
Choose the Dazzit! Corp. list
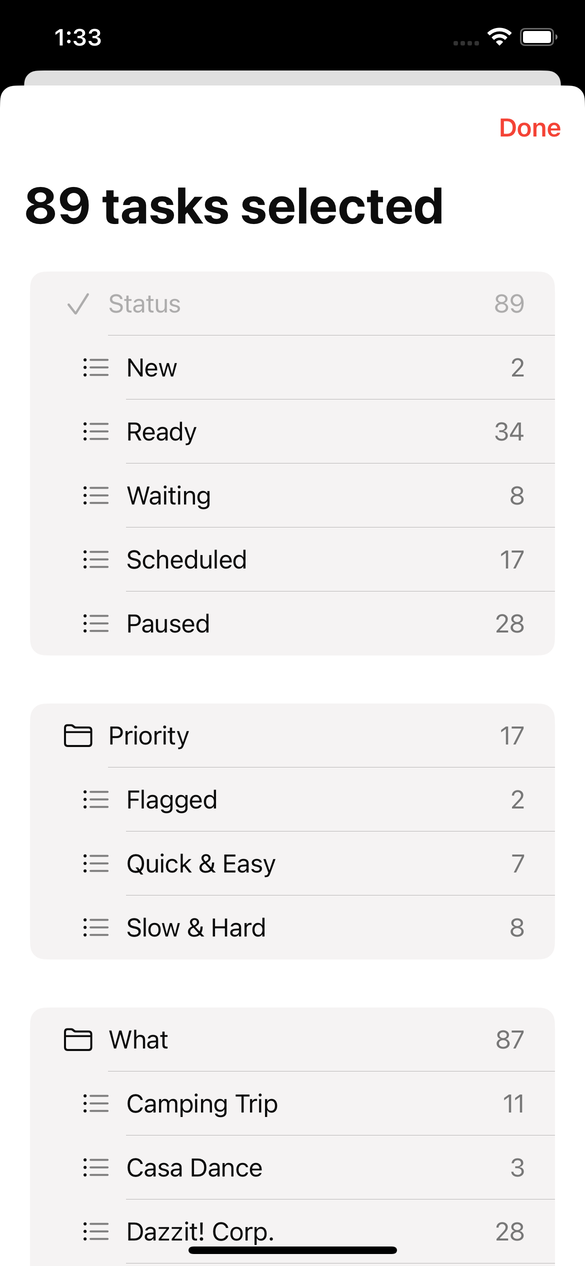(x=292, y=1232)
